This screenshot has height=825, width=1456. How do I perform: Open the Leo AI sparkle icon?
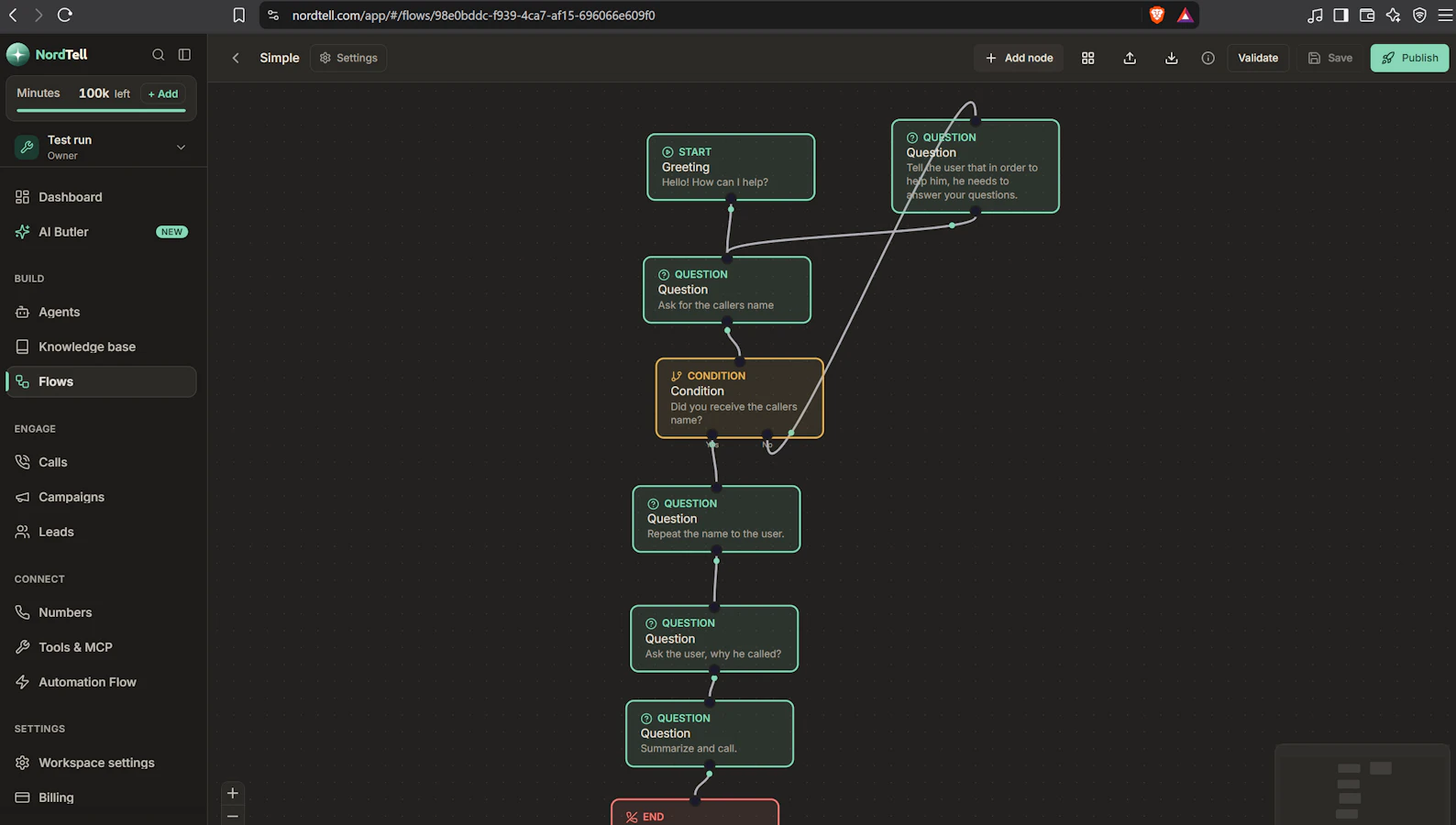coord(1394,15)
